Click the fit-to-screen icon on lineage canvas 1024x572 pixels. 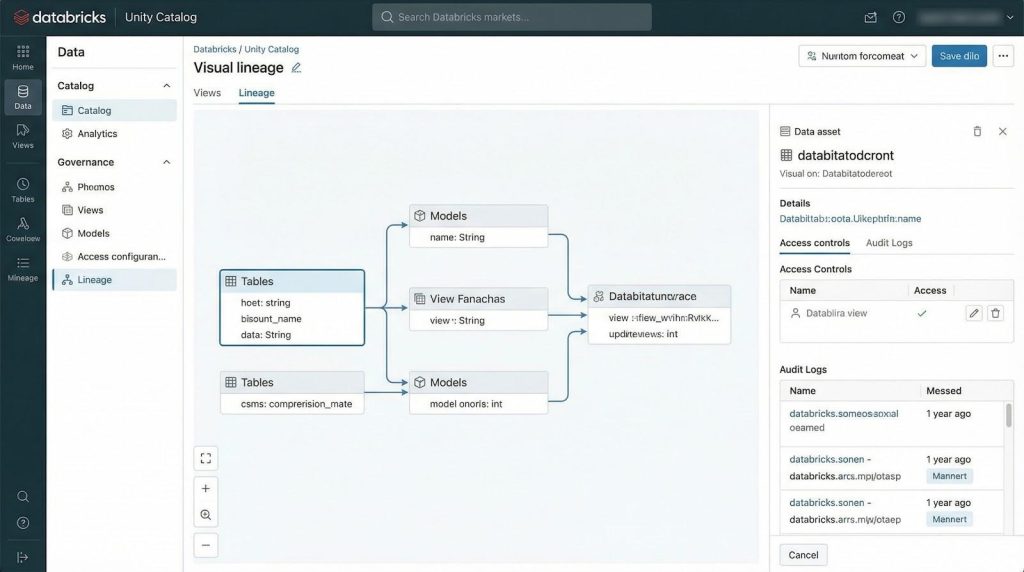[206, 458]
